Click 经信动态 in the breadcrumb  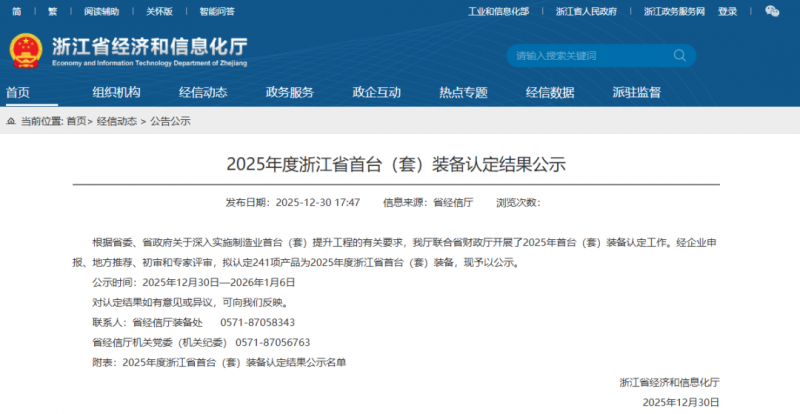(118, 121)
